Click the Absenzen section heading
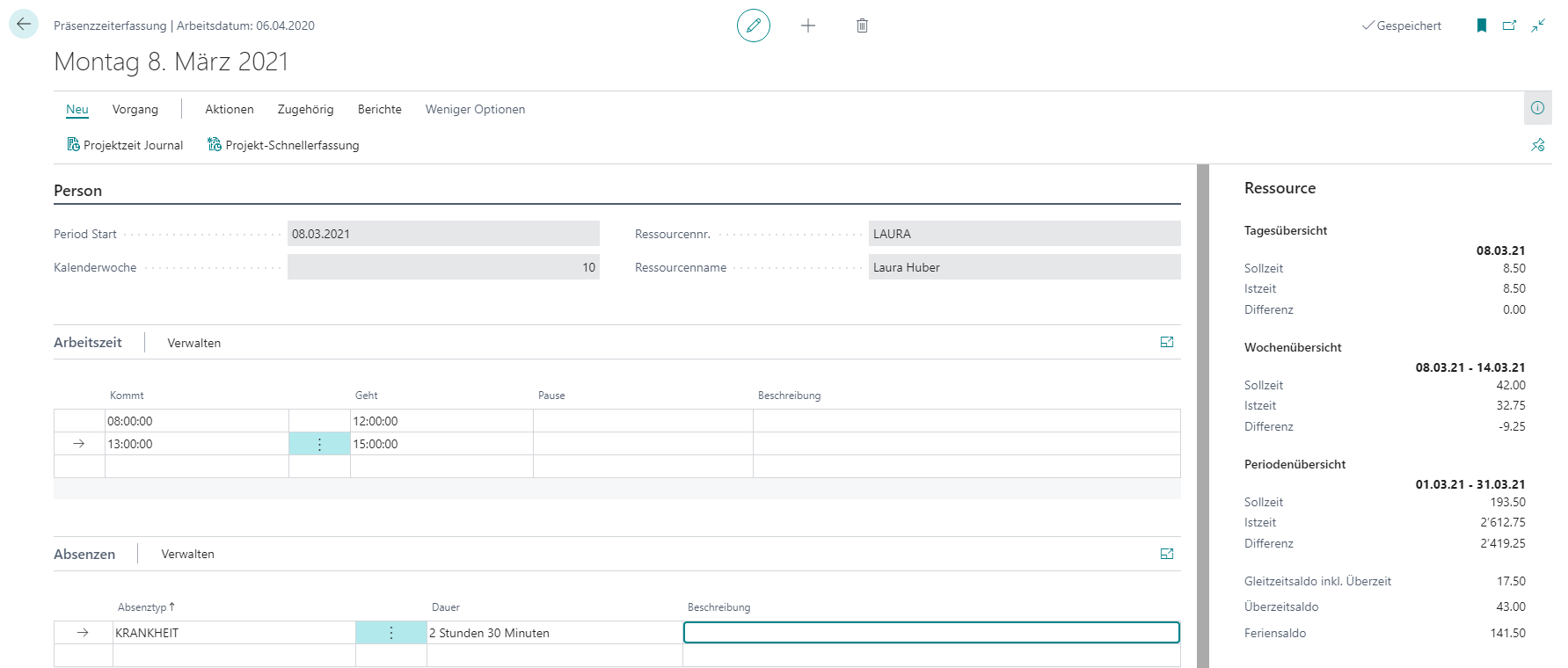This screenshot has height=668, width=1568. point(84,554)
